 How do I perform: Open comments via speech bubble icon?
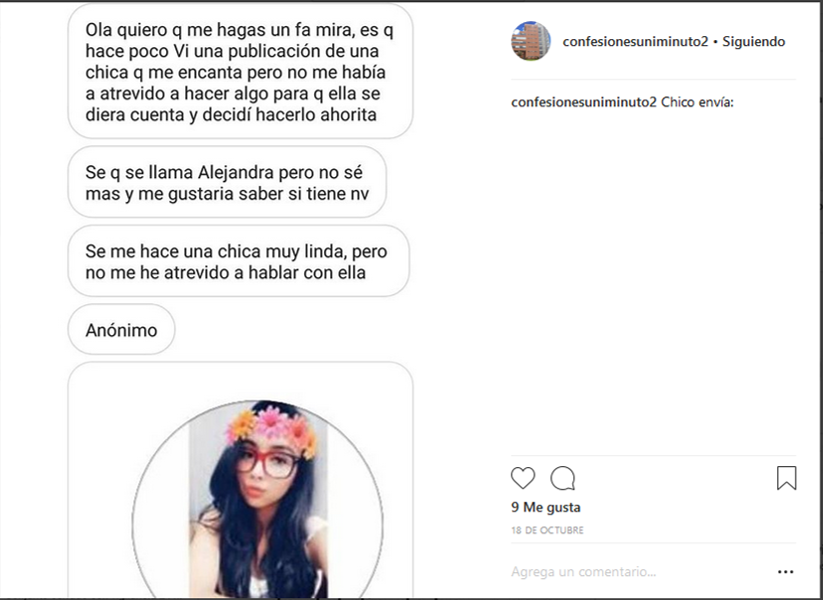[x=563, y=478]
